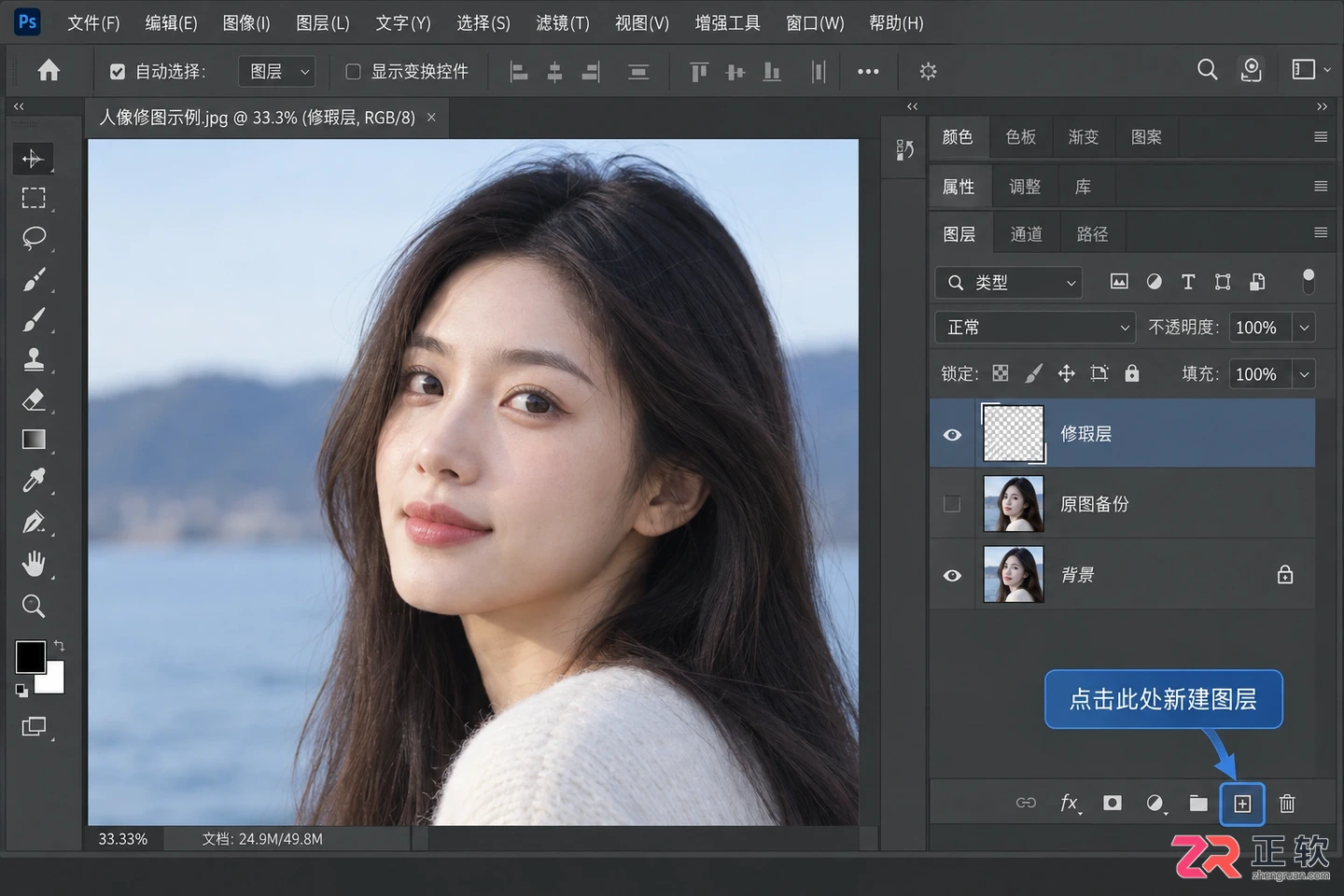The height and width of the screenshot is (896, 1344).
Task: Toggle the layer filter on/off switch
Action: (1309, 281)
